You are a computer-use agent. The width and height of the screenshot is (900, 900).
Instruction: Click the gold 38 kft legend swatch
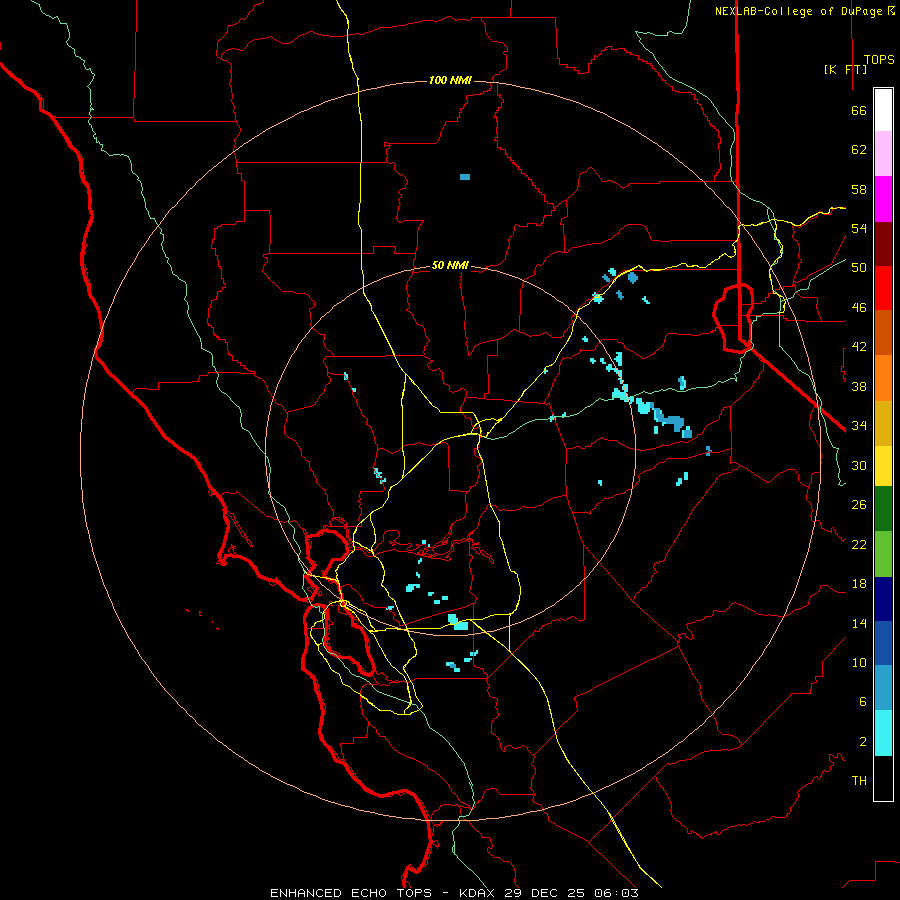click(883, 423)
